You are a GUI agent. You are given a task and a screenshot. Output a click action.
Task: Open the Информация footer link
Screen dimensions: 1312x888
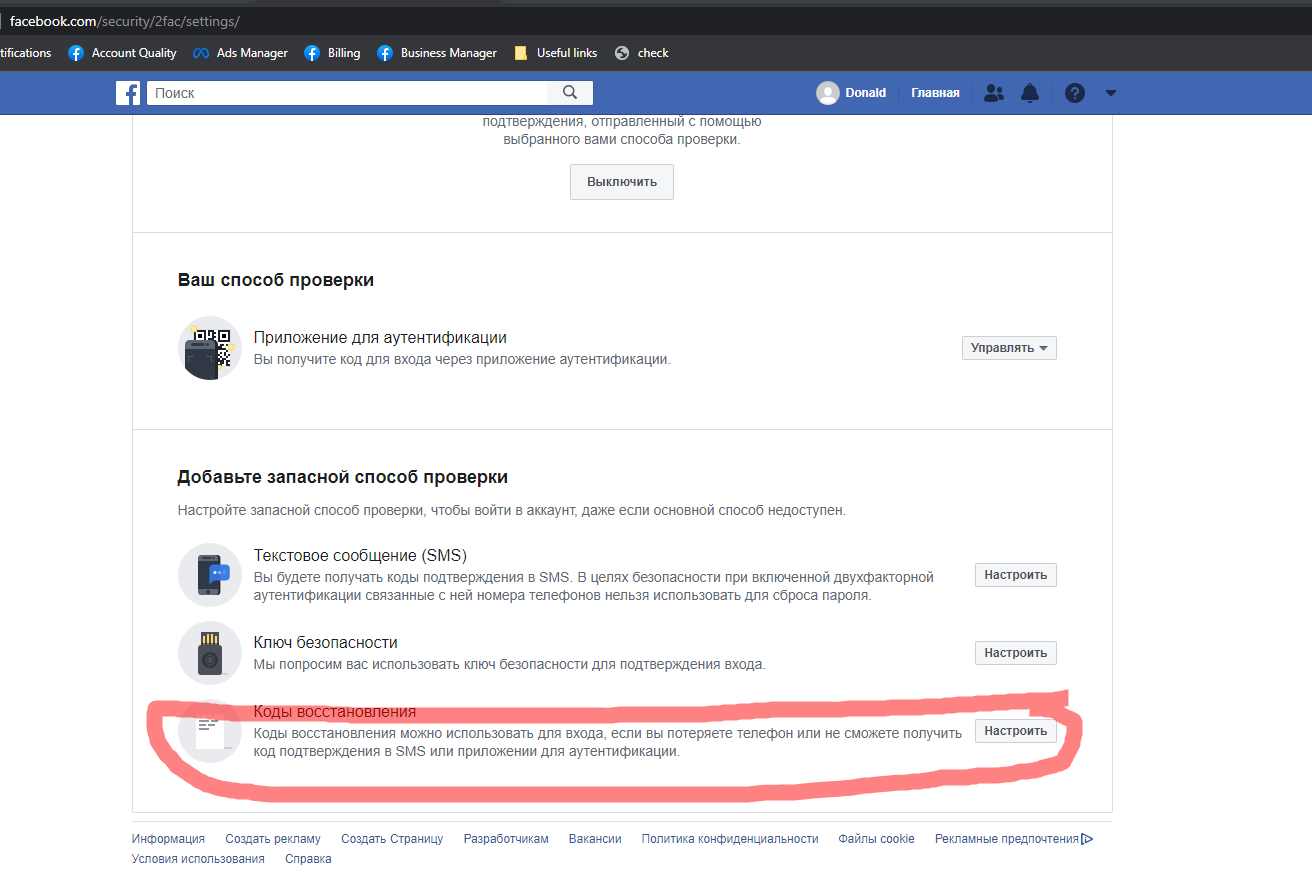pos(168,839)
